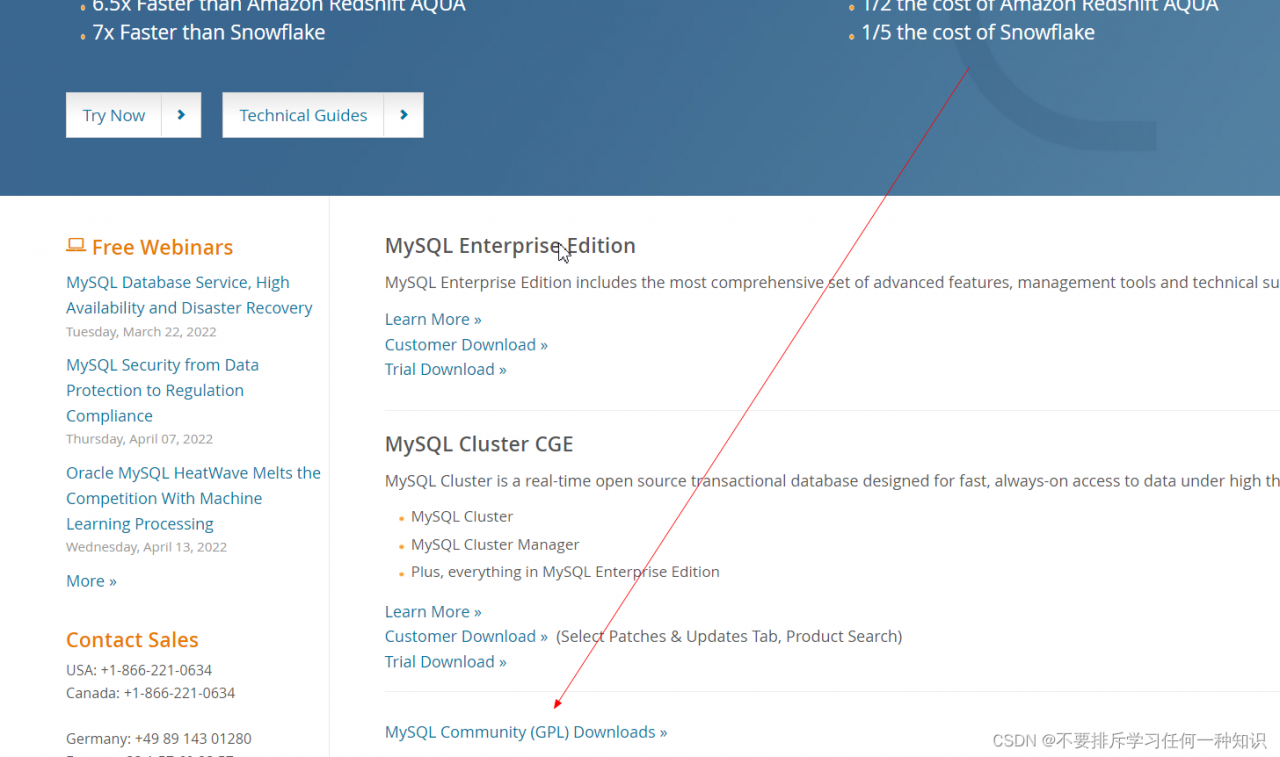Click the Try Now button
The image size is (1280, 757).
[x=133, y=115]
